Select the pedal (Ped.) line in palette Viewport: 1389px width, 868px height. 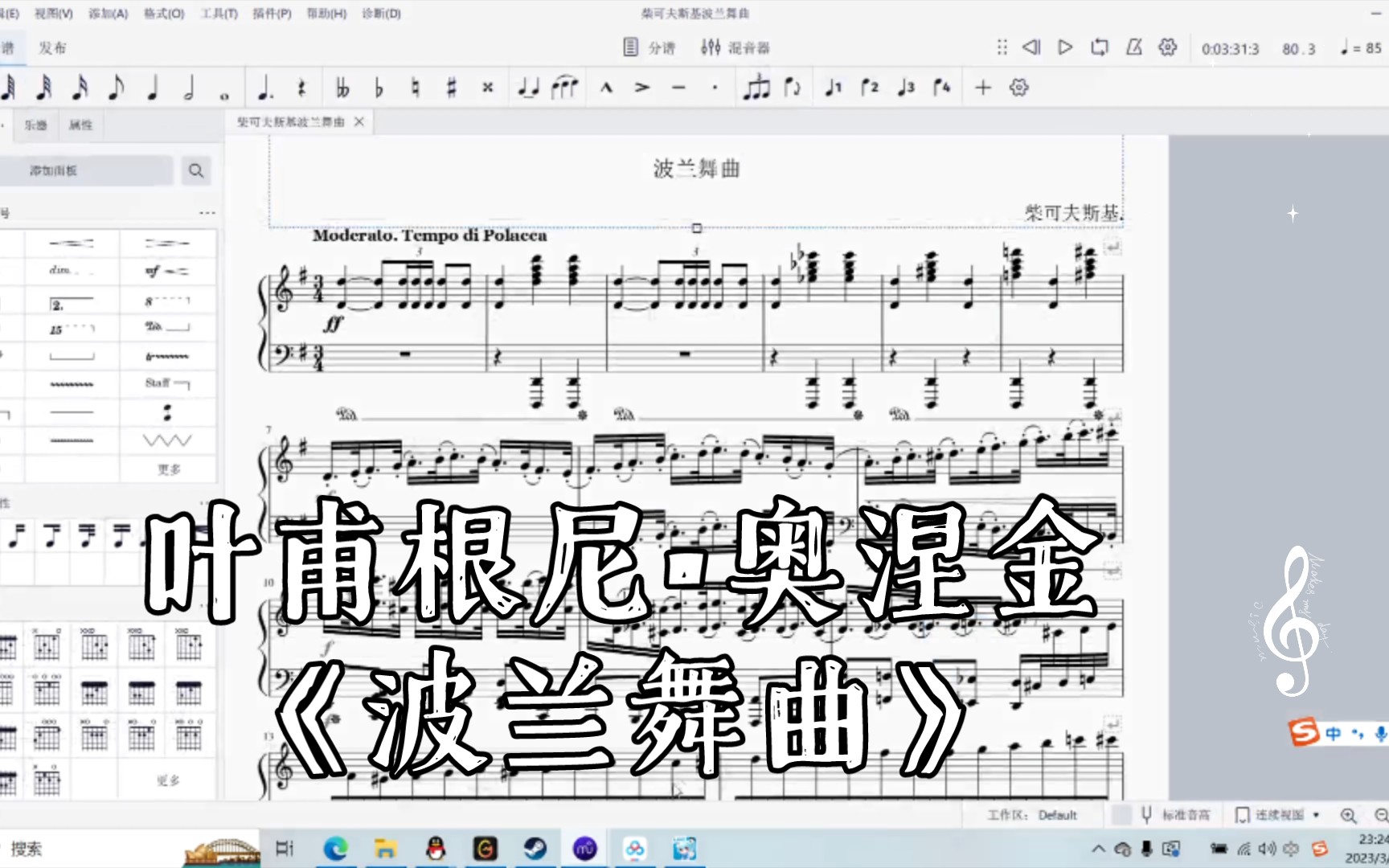[x=167, y=326]
